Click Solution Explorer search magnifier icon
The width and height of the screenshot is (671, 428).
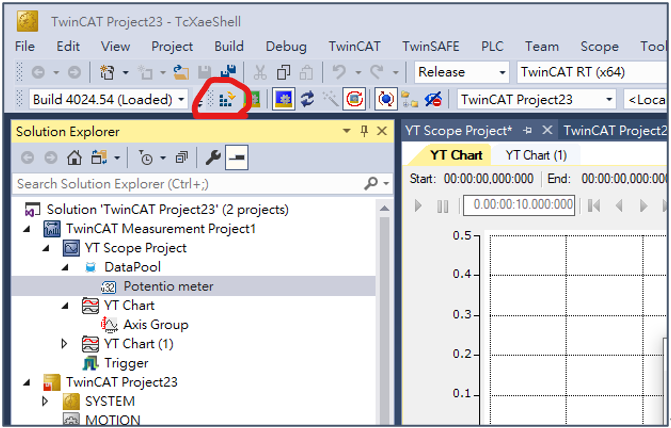click(371, 184)
